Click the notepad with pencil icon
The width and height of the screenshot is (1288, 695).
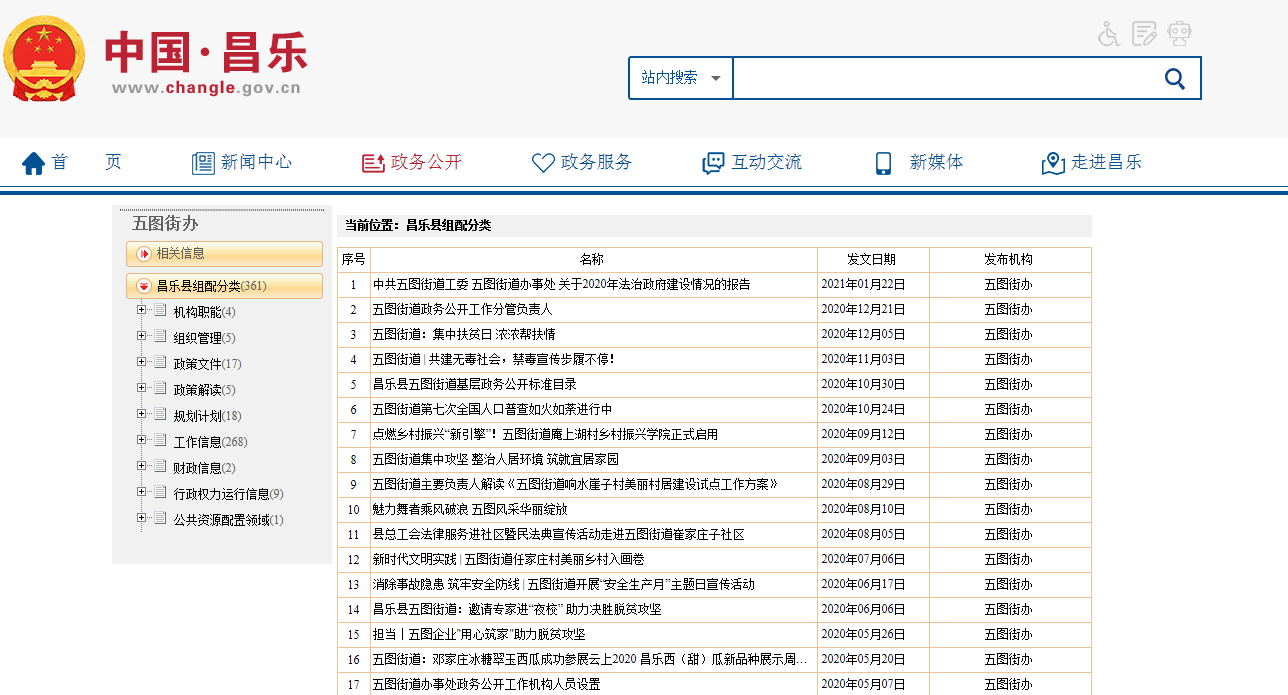click(1144, 34)
